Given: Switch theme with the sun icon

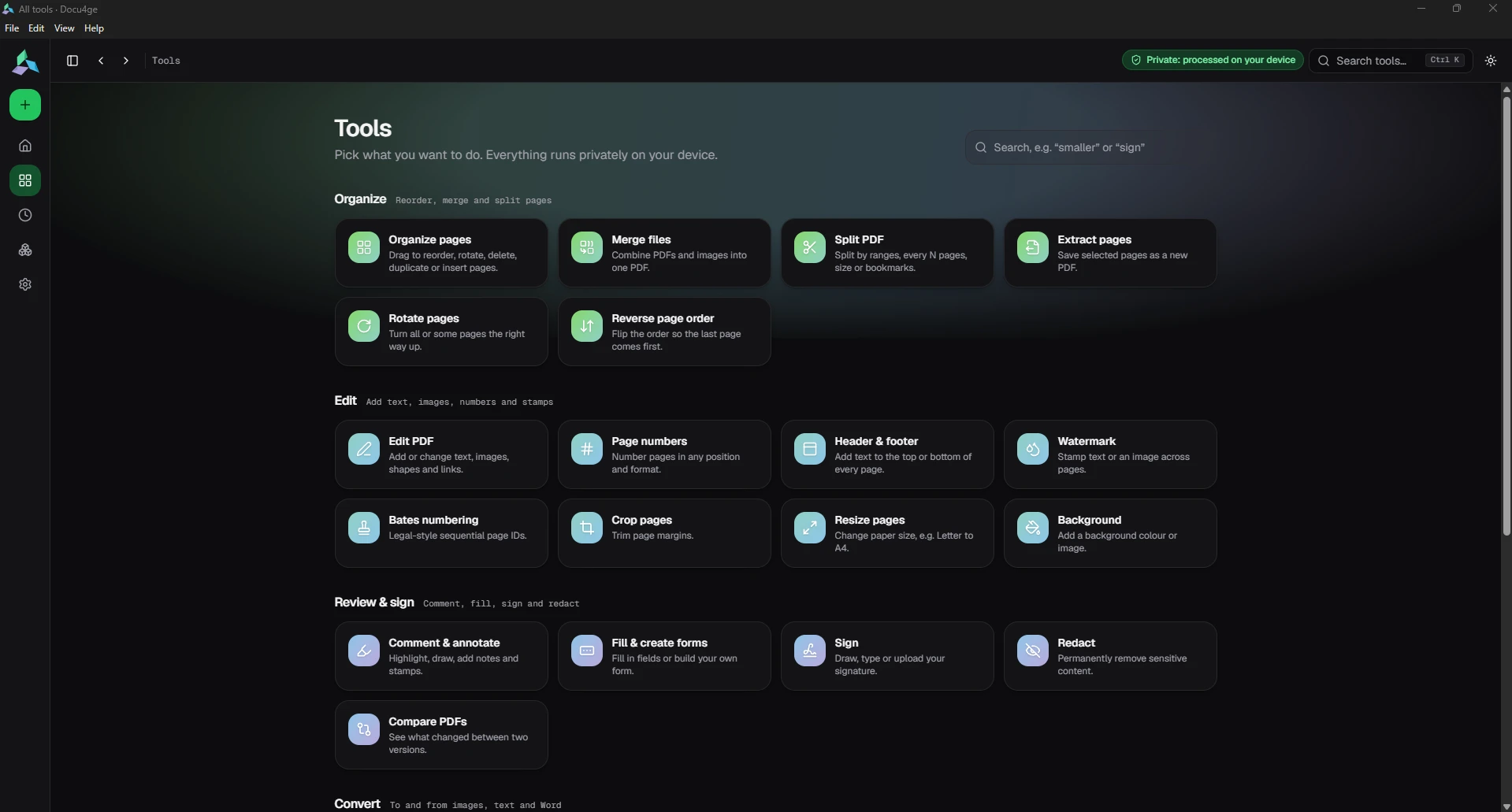Looking at the screenshot, I should tap(1491, 61).
